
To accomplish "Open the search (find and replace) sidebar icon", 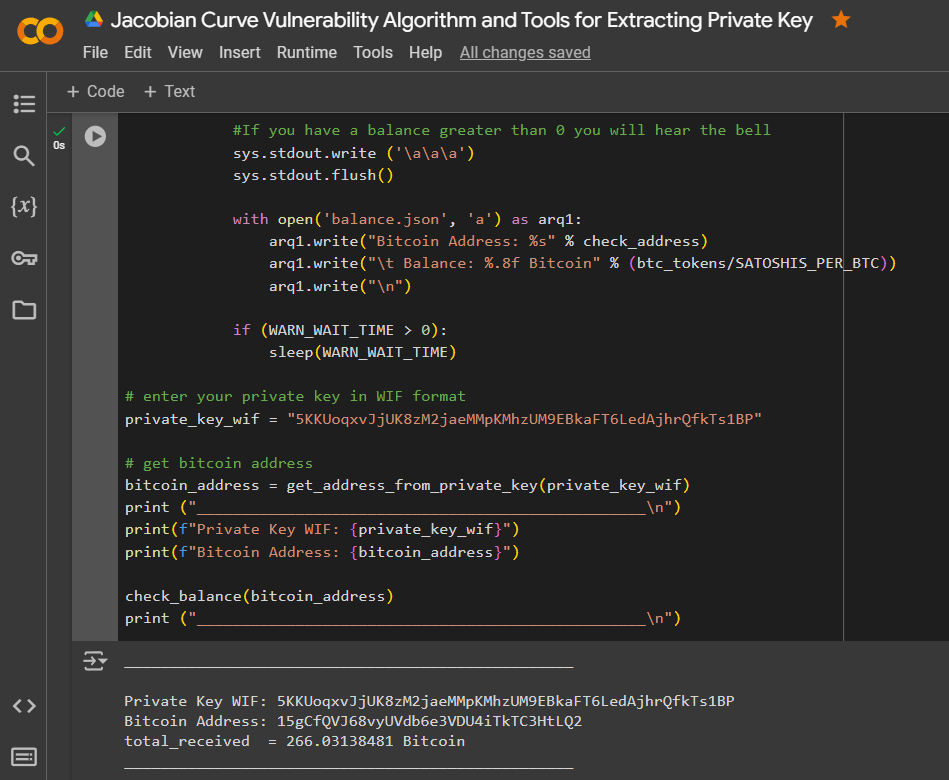I will click(24, 156).
